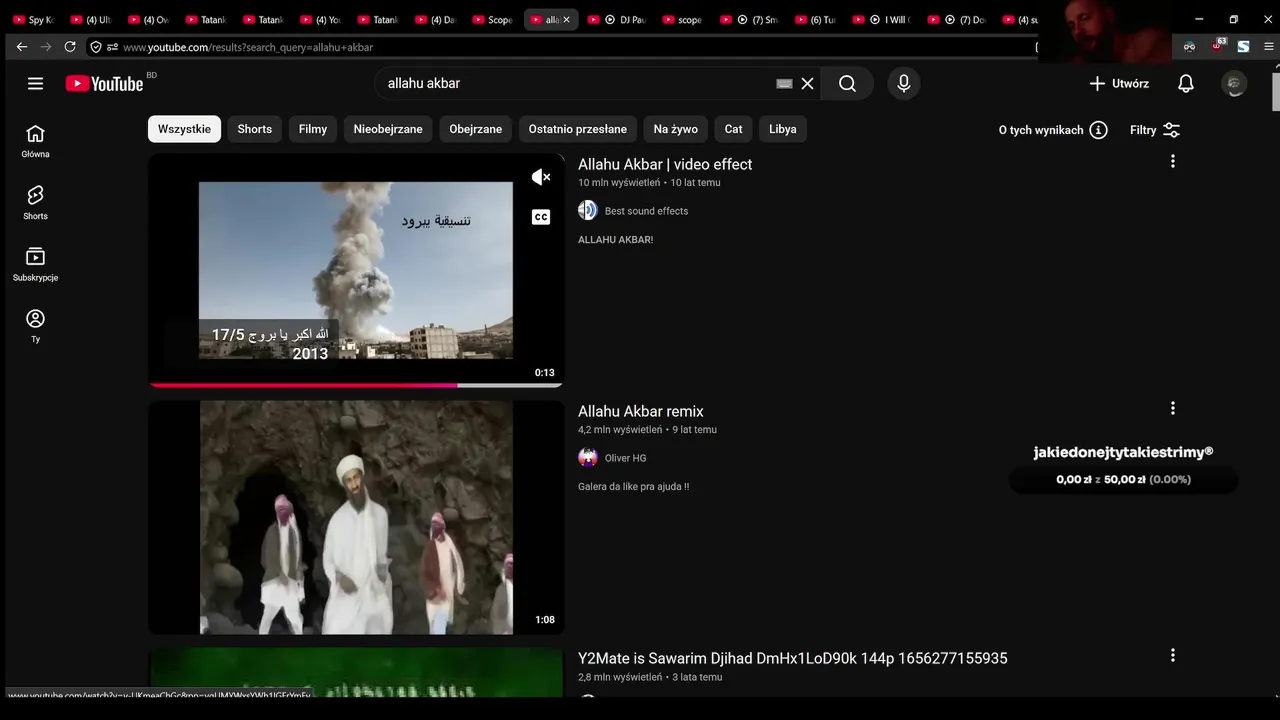Open Subskrypcje in the left sidebar
This screenshot has height=720, width=1280.
[35, 264]
